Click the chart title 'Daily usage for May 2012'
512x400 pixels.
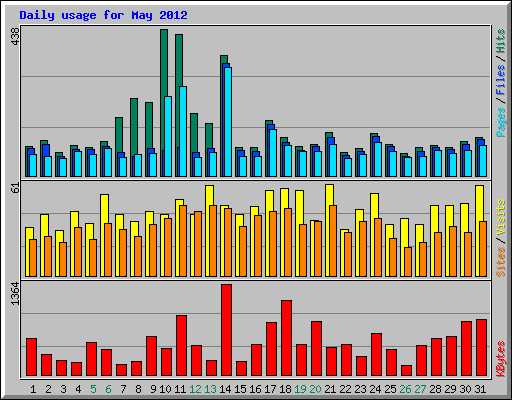pos(103,15)
